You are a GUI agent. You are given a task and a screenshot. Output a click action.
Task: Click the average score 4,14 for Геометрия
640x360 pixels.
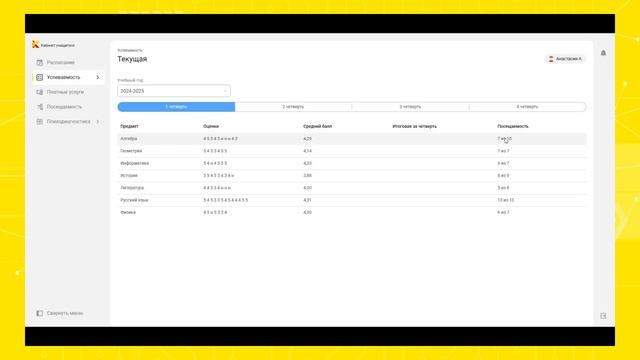pos(307,151)
